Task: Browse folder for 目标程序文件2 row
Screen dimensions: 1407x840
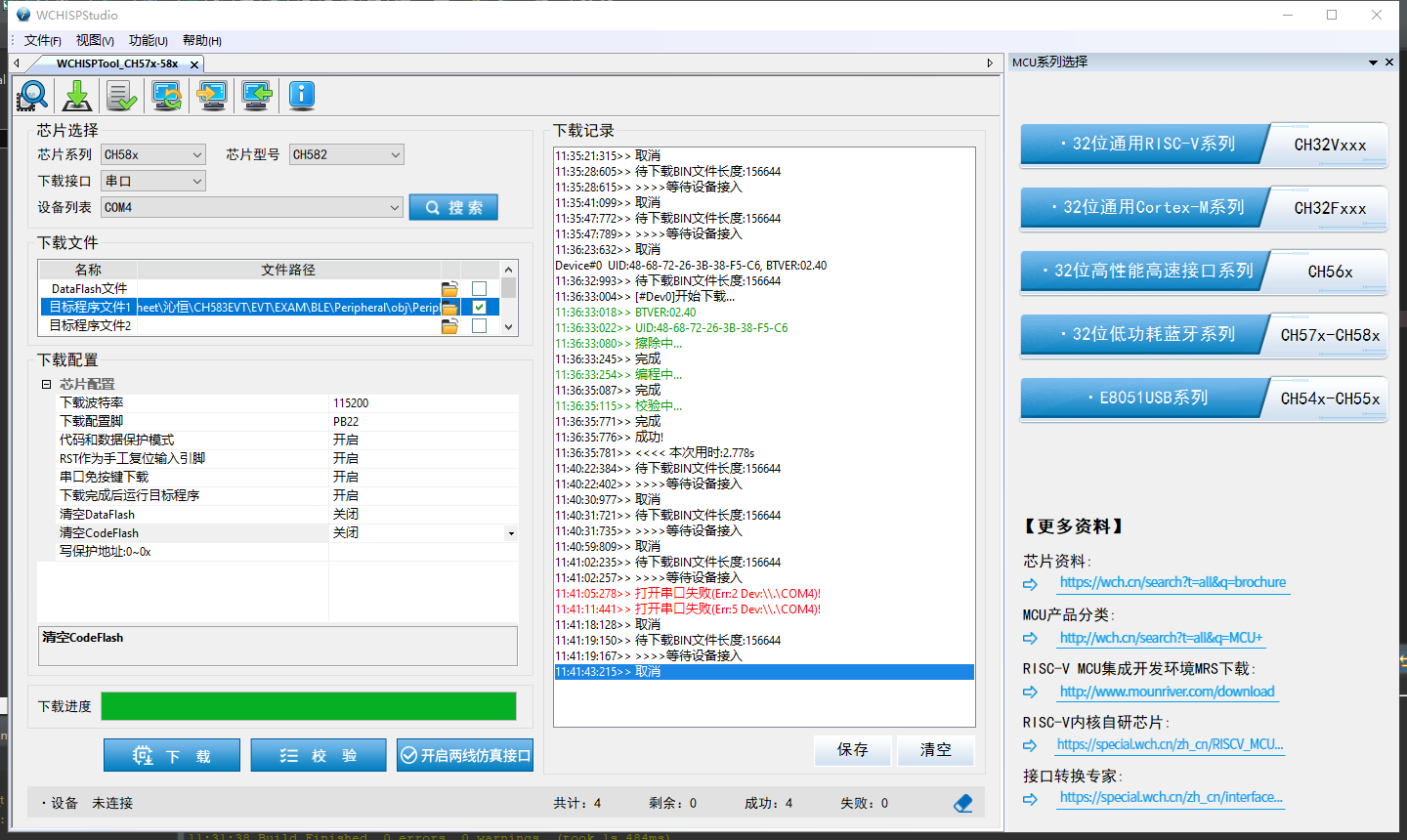Action: coord(449,326)
